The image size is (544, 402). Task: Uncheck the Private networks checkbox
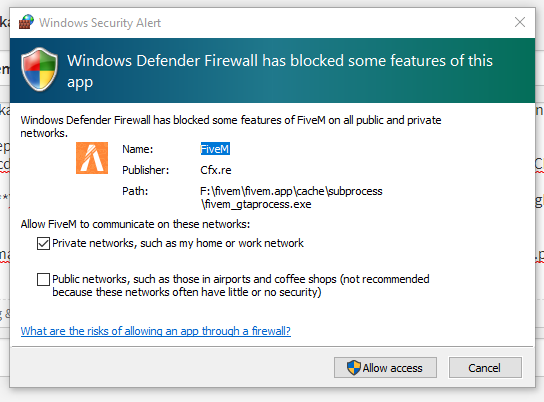tap(43, 243)
